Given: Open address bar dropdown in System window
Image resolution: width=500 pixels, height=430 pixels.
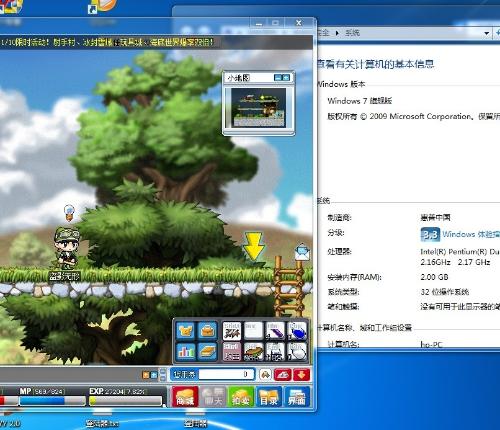Looking at the screenshot, I should [x=487, y=33].
